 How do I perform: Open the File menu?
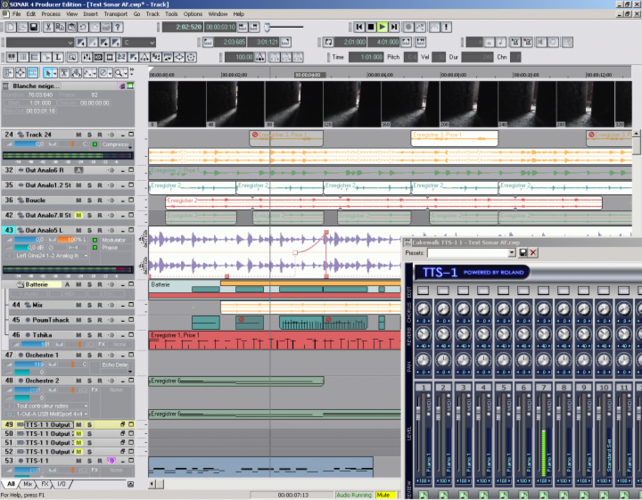[16, 14]
